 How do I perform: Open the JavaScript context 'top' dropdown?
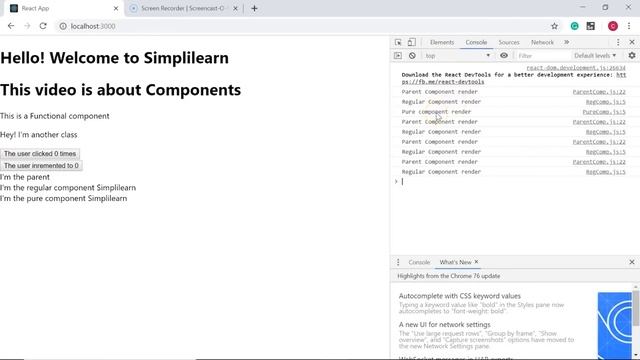point(458,56)
